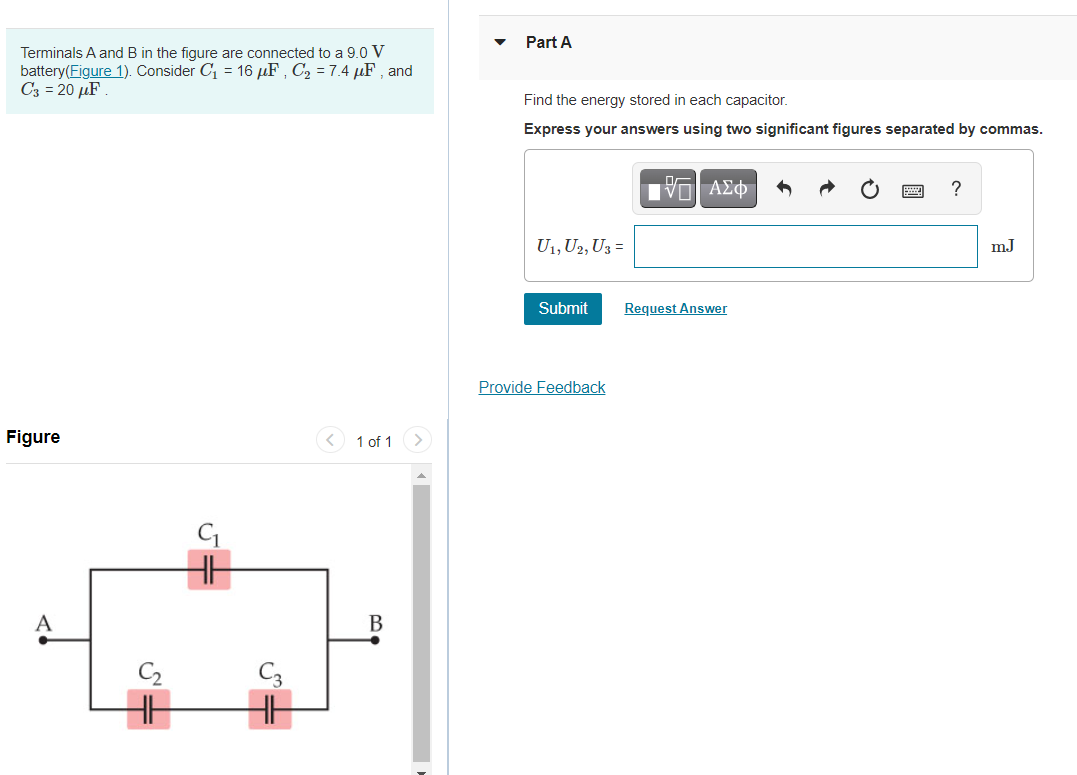This screenshot has height=775, width=1077.
Task: Submit the answer
Action: [562, 308]
